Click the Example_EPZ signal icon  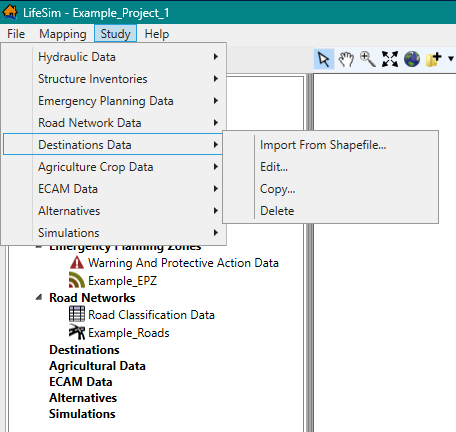tap(77, 280)
